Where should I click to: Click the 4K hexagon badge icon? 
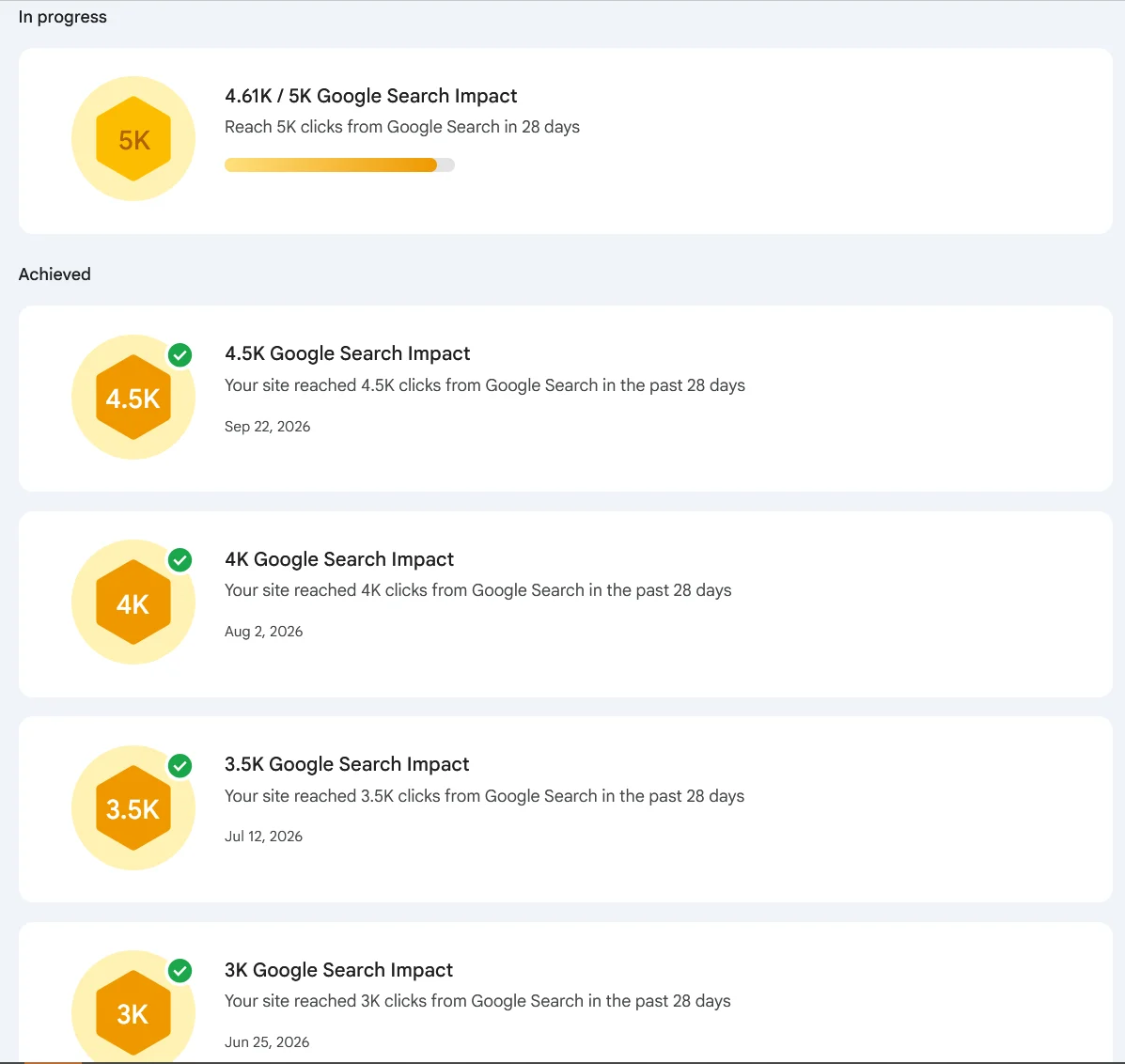click(133, 602)
